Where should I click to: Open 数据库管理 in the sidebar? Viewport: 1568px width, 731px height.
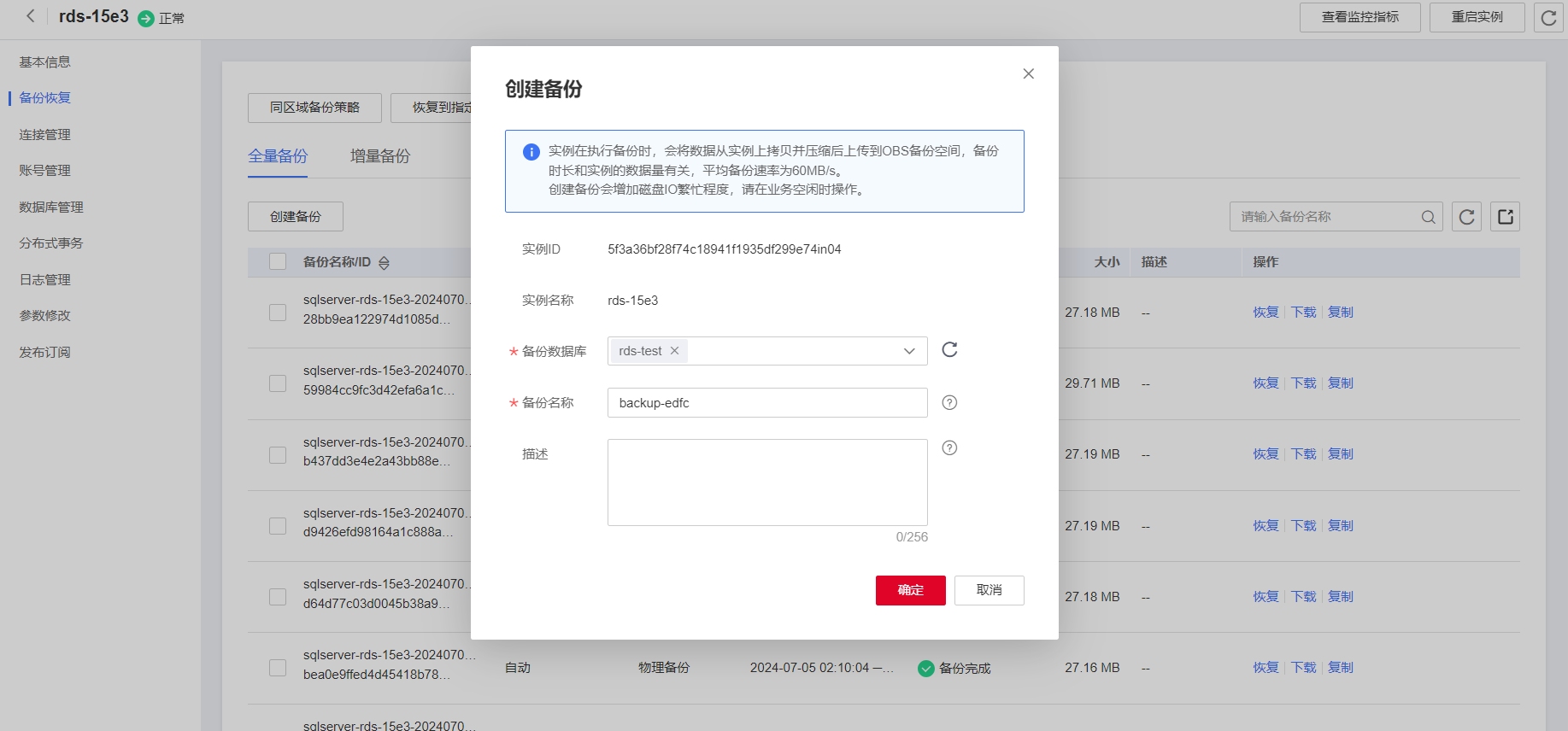coord(51,208)
